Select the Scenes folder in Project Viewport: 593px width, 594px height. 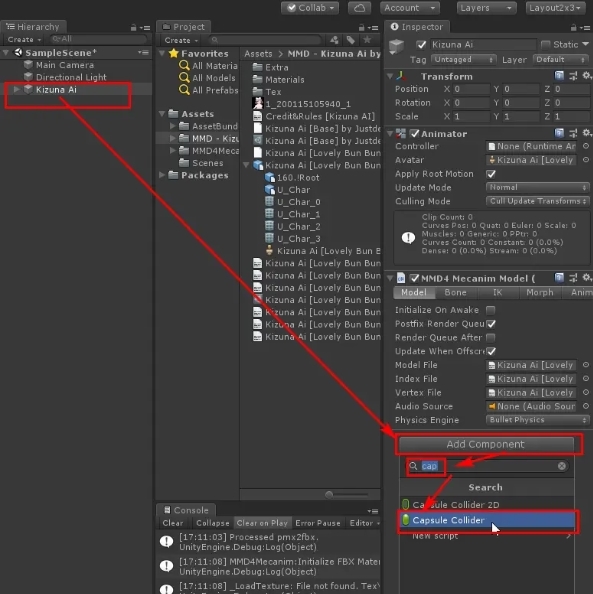pos(201,163)
